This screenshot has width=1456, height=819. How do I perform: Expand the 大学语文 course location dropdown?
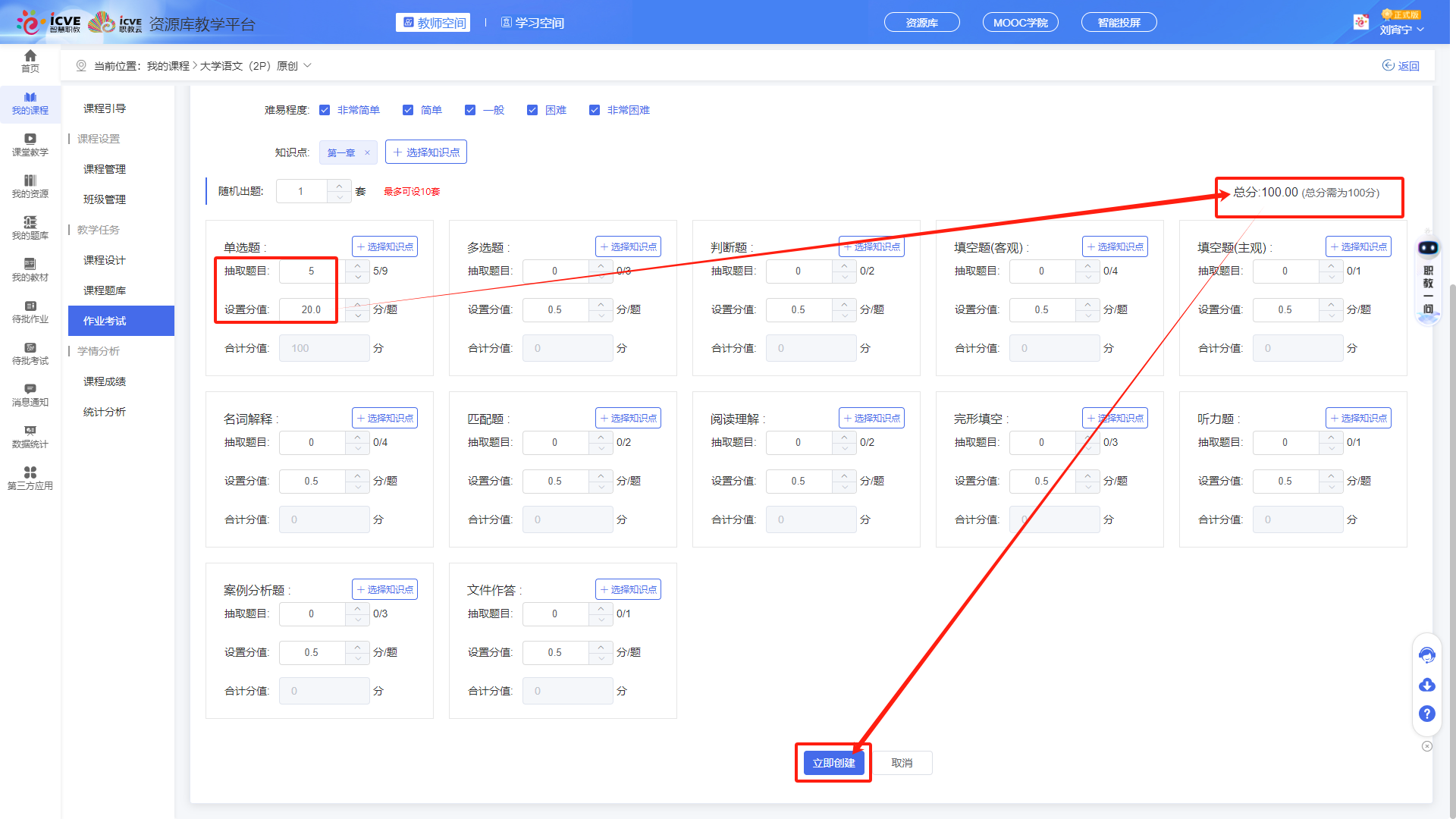(x=308, y=66)
